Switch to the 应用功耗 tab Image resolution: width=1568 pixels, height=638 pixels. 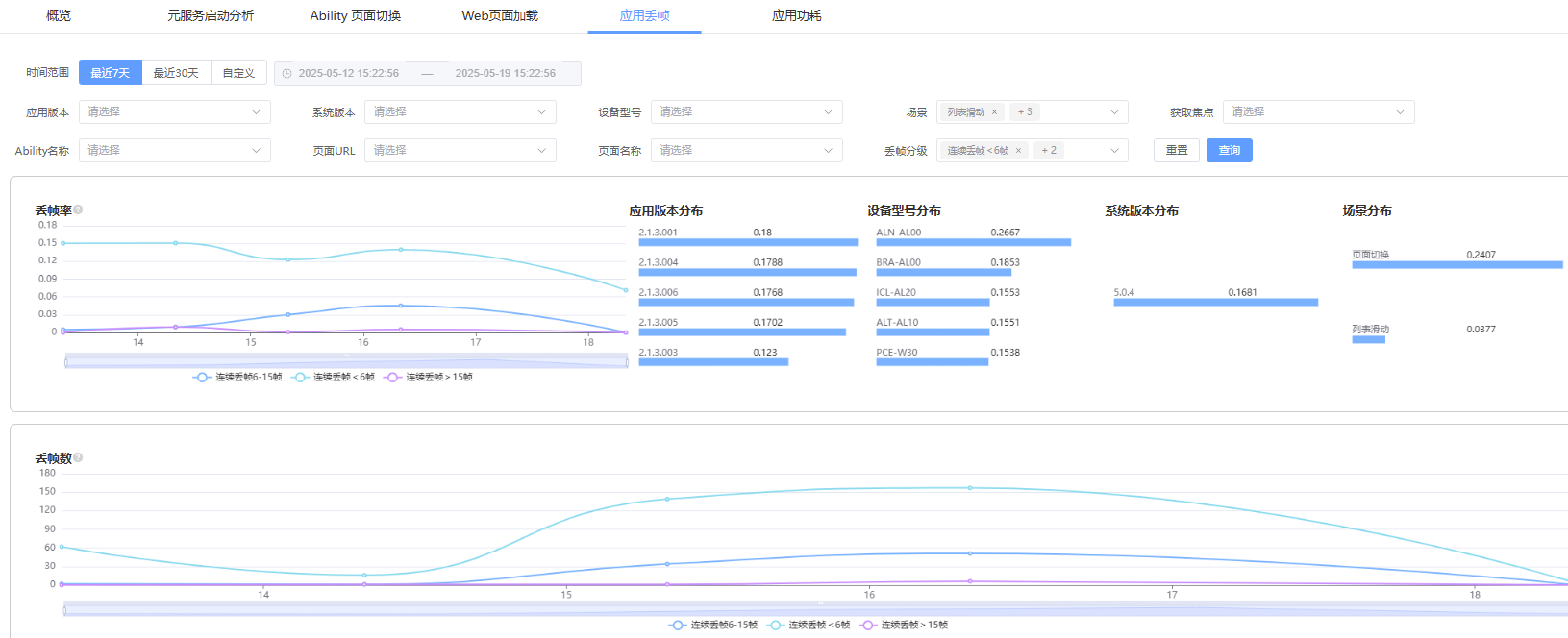click(x=796, y=16)
